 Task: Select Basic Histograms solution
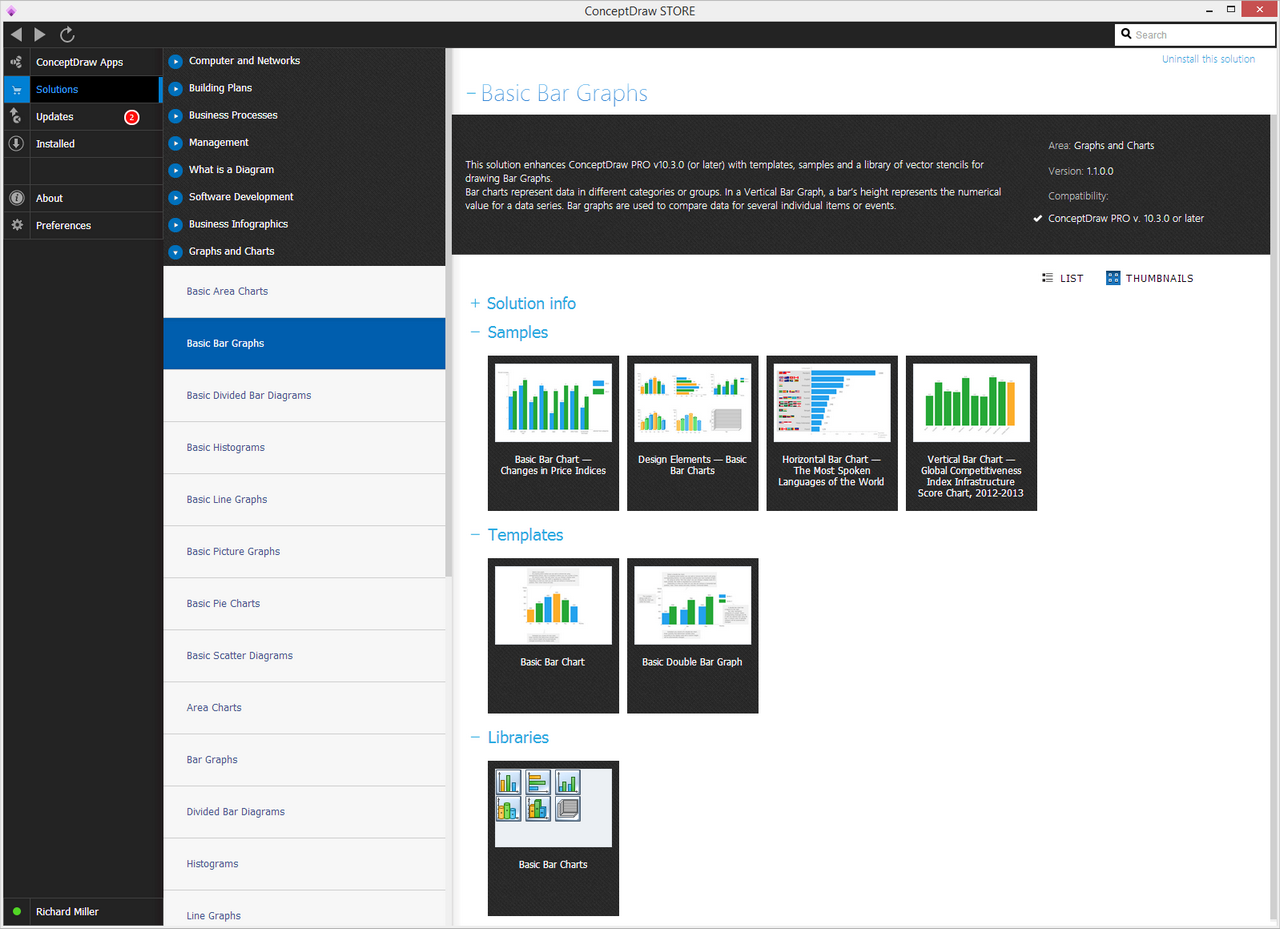click(304, 448)
